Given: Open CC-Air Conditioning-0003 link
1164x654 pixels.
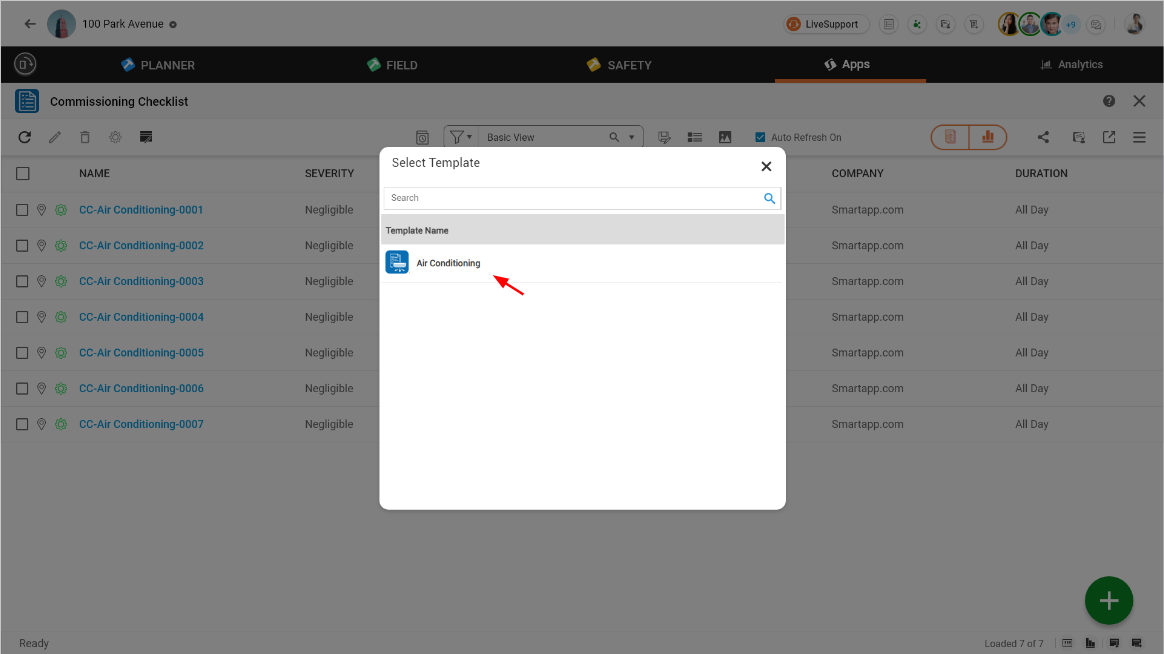Looking at the screenshot, I should tap(141, 281).
